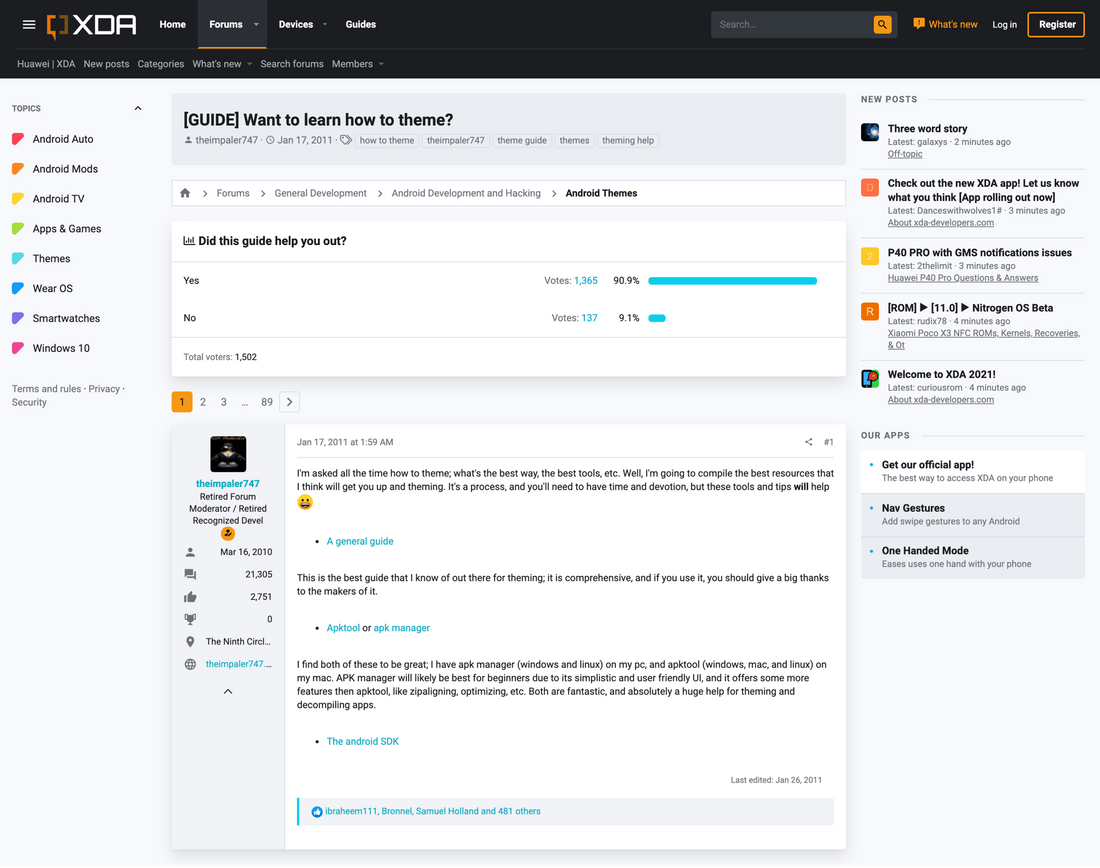Open the Apktool link in the post
This screenshot has width=1100, height=868.
343,628
